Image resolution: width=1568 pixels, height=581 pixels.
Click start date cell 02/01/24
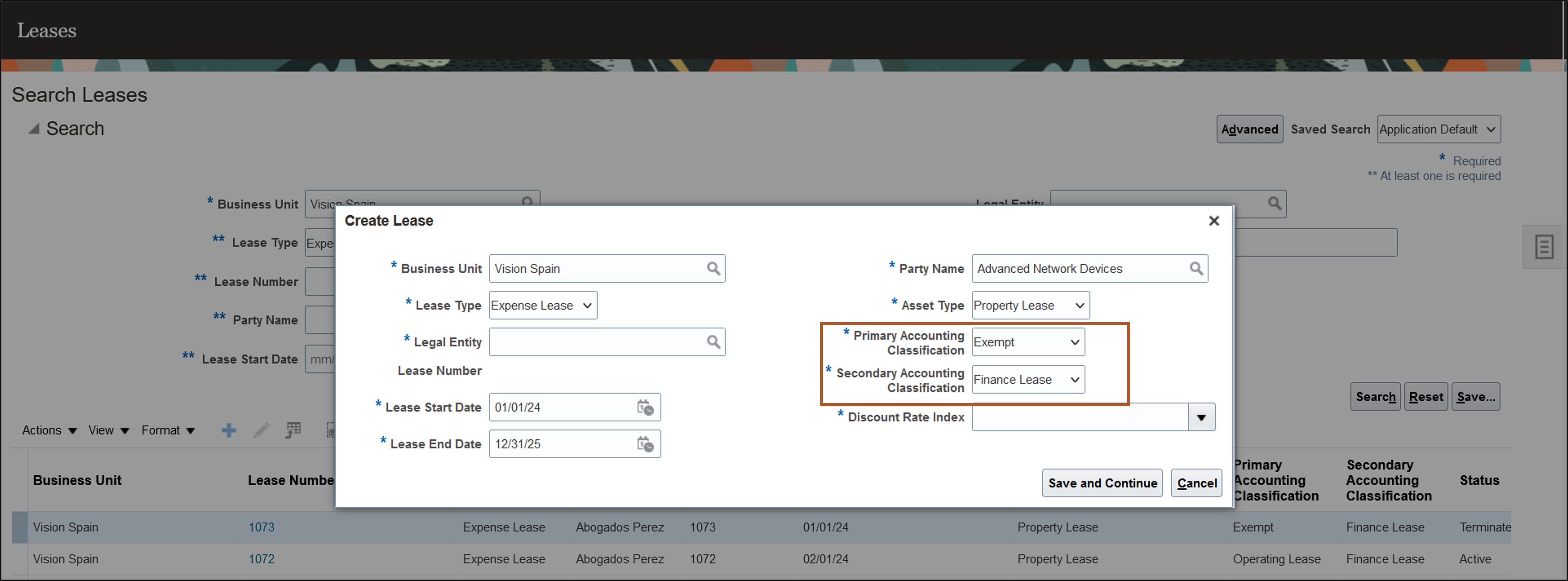(825, 559)
